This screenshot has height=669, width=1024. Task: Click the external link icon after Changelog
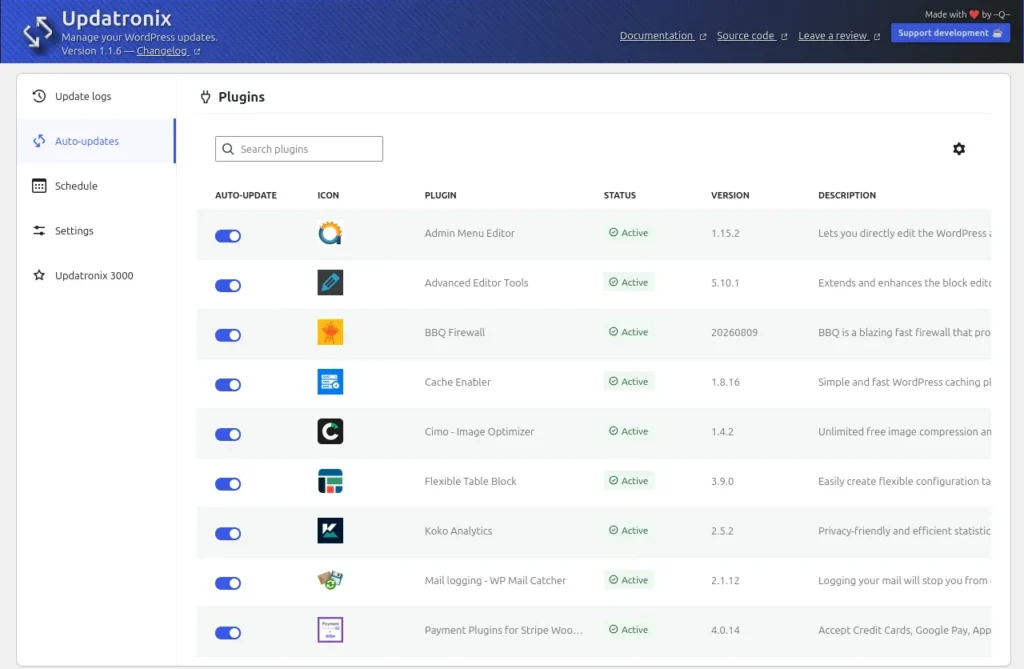(197, 52)
